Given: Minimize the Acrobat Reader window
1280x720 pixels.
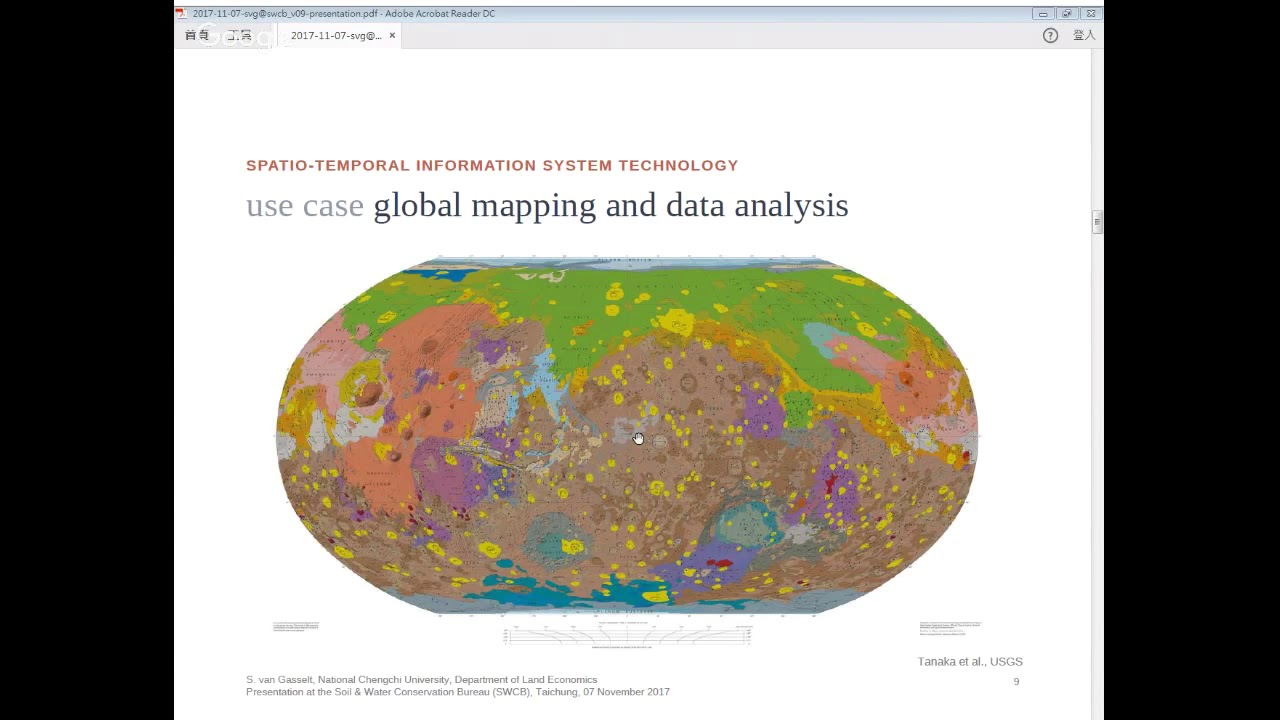Looking at the screenshot, I should 1043,13.
